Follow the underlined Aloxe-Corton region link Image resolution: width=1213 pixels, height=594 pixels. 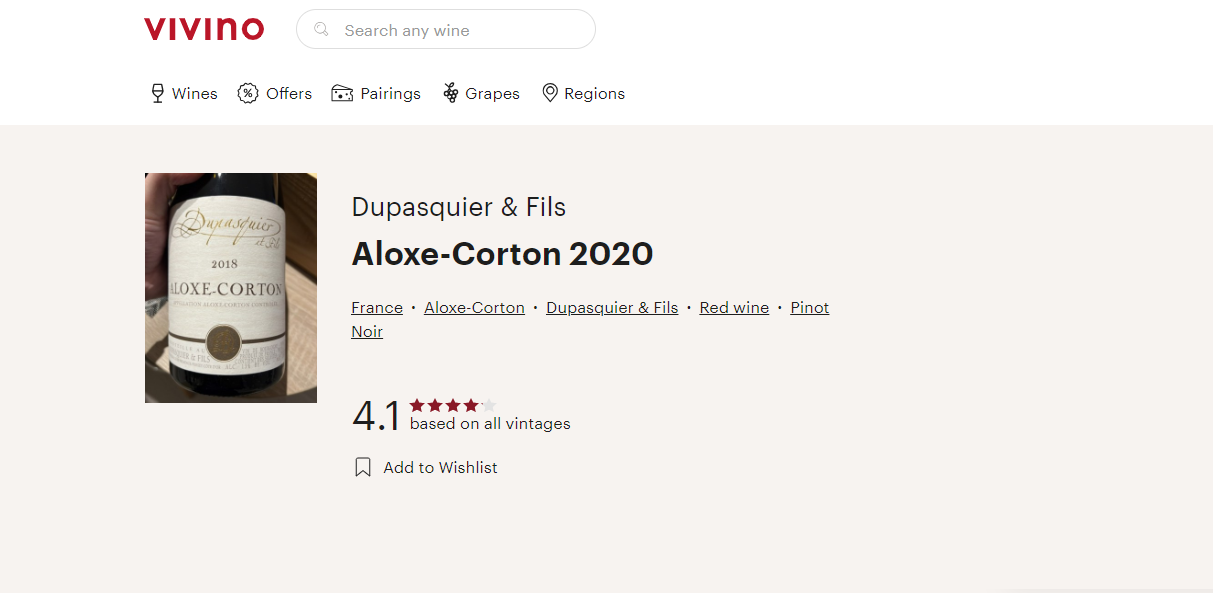[x=474, y=308]
